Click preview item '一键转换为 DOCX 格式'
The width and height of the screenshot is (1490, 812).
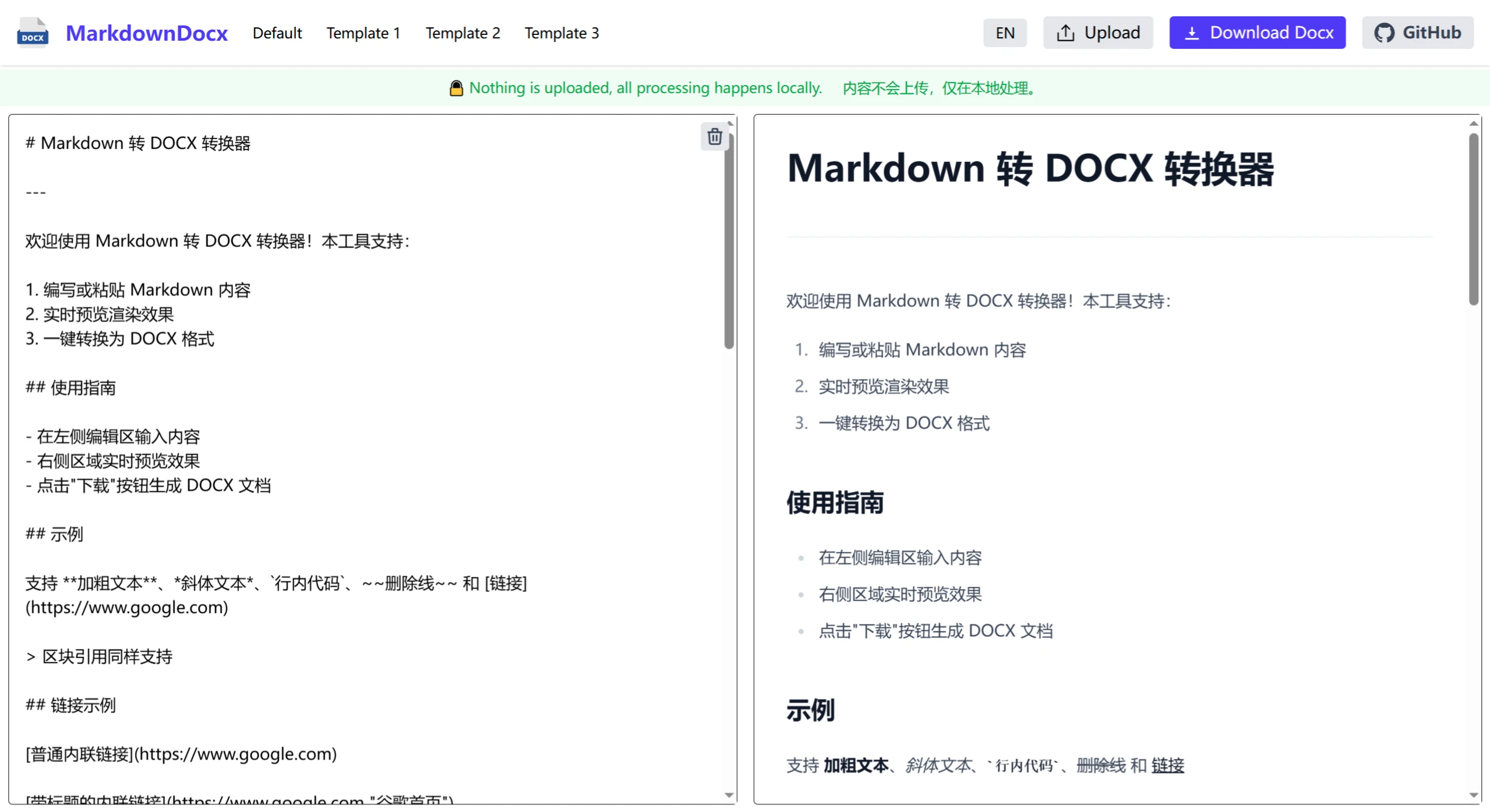pyautogui.click(x=904, y=423)
